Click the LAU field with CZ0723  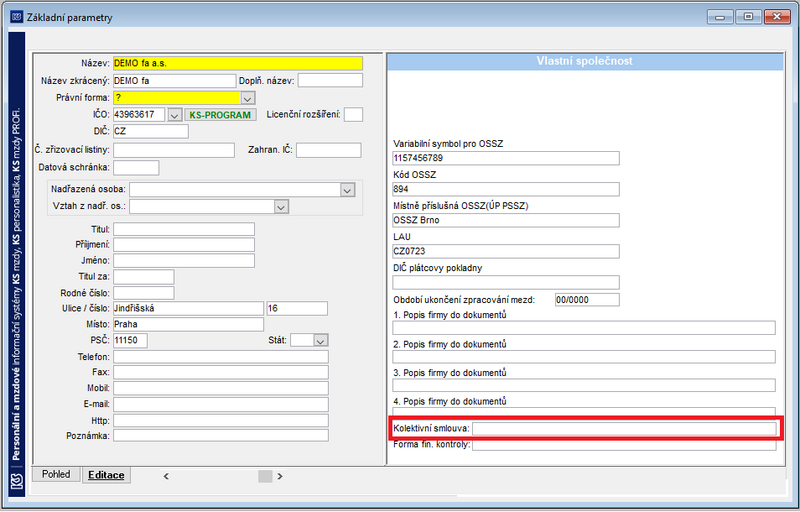point(506,251)
